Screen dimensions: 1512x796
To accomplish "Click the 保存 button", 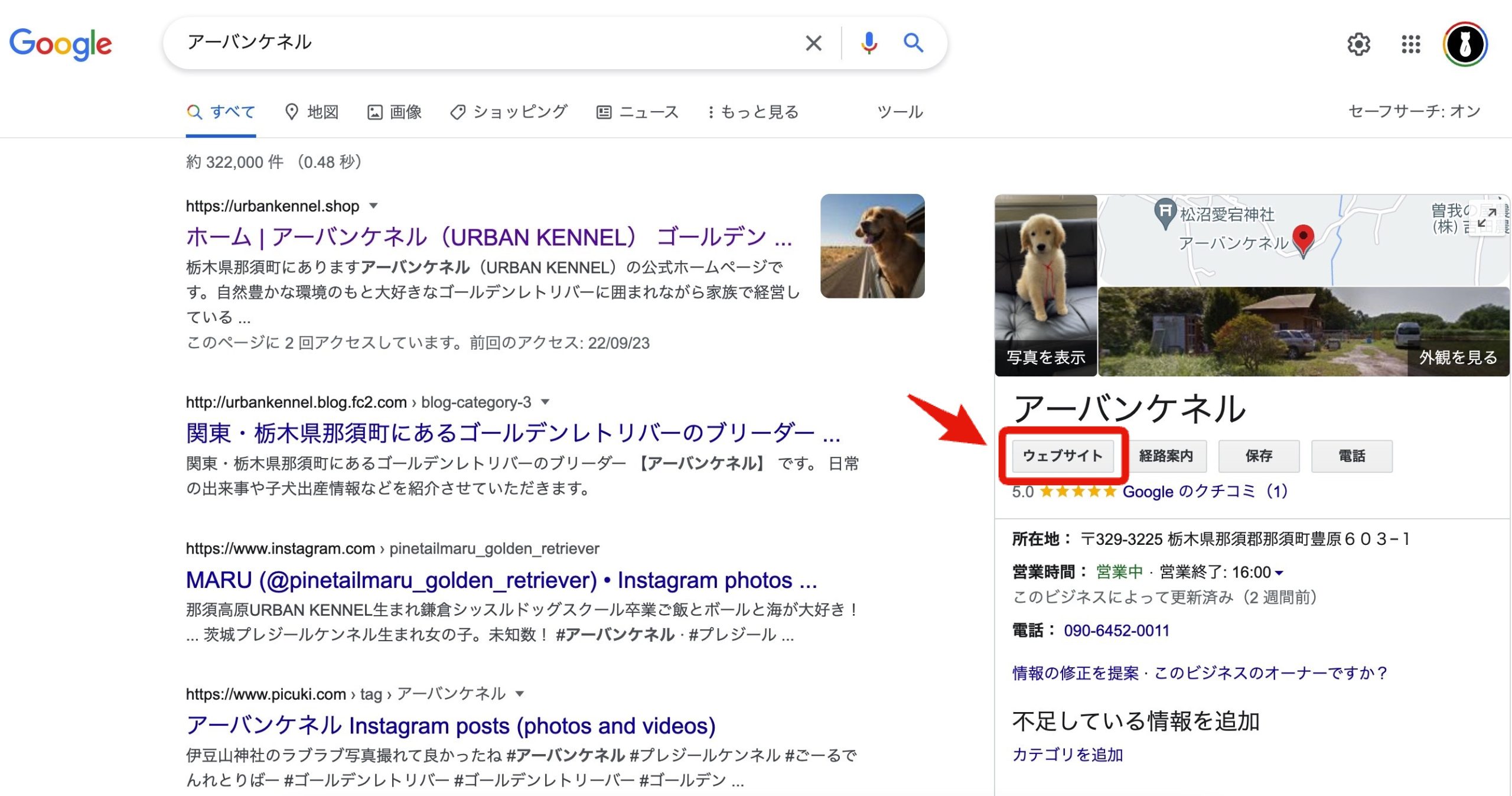I will coord(1259,456).
